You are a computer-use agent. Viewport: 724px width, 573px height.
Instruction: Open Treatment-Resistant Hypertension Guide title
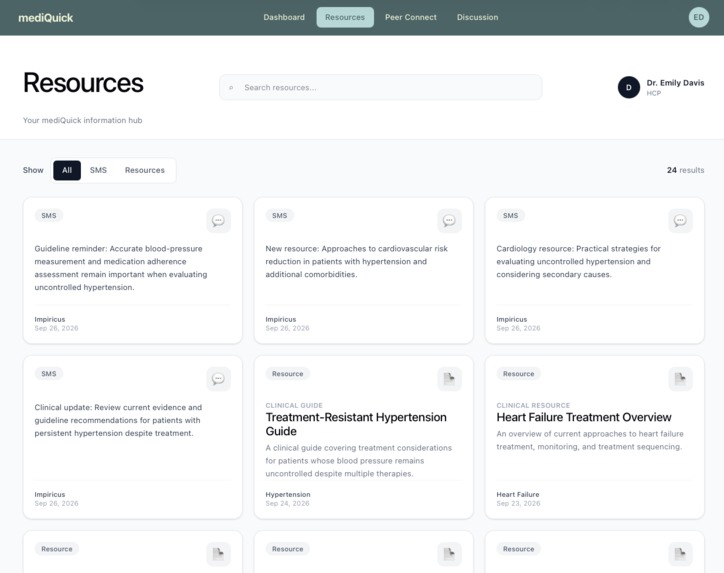pyautogui.click(x=356, y=424)
